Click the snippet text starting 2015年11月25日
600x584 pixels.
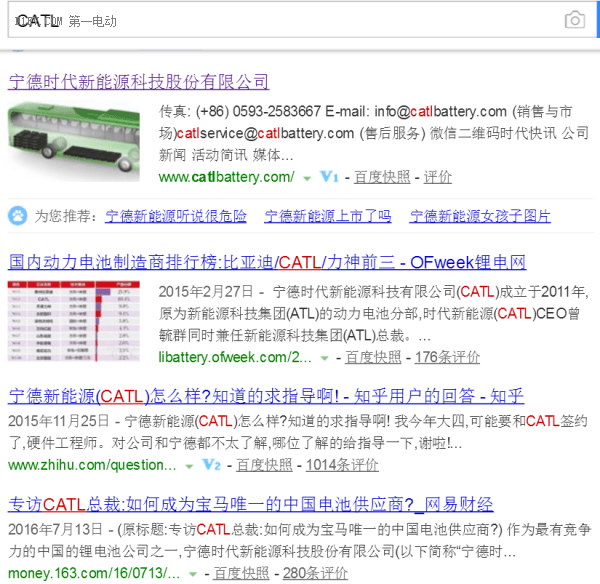pyautogui.click(x=298, y=432)
